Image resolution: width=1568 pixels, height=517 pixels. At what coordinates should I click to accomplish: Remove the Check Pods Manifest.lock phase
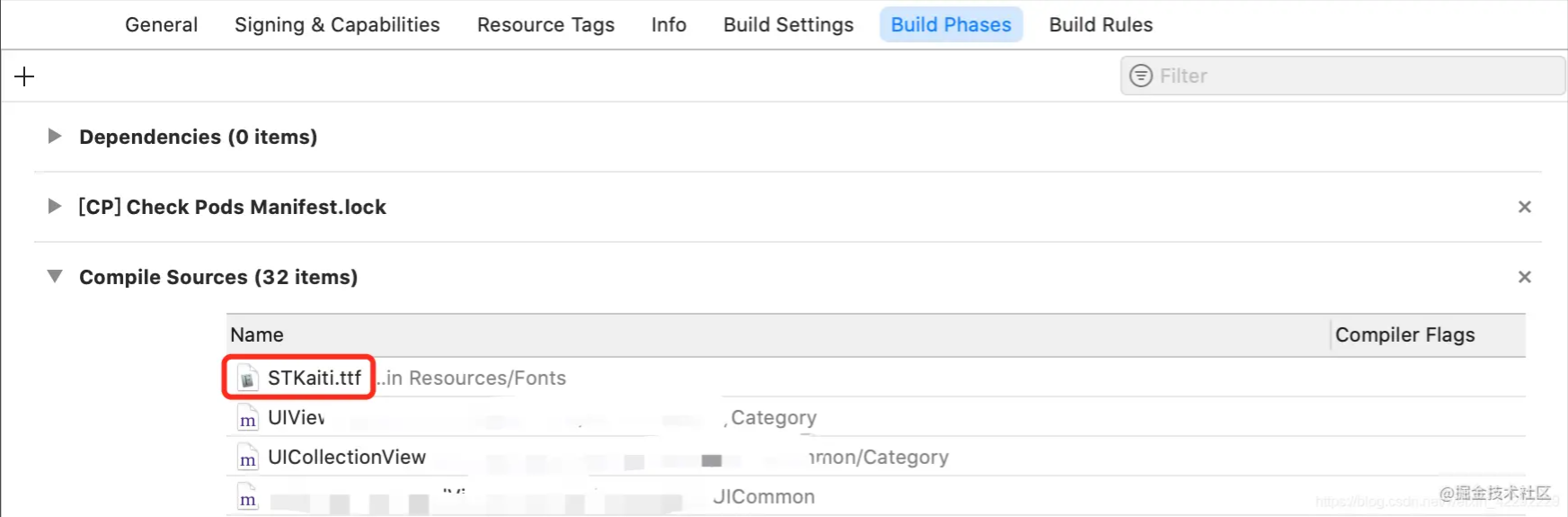click(1524, 207)
